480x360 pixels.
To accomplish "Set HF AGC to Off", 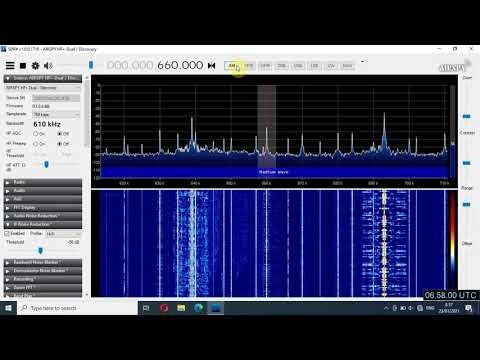I will click(x=60, y=134).
